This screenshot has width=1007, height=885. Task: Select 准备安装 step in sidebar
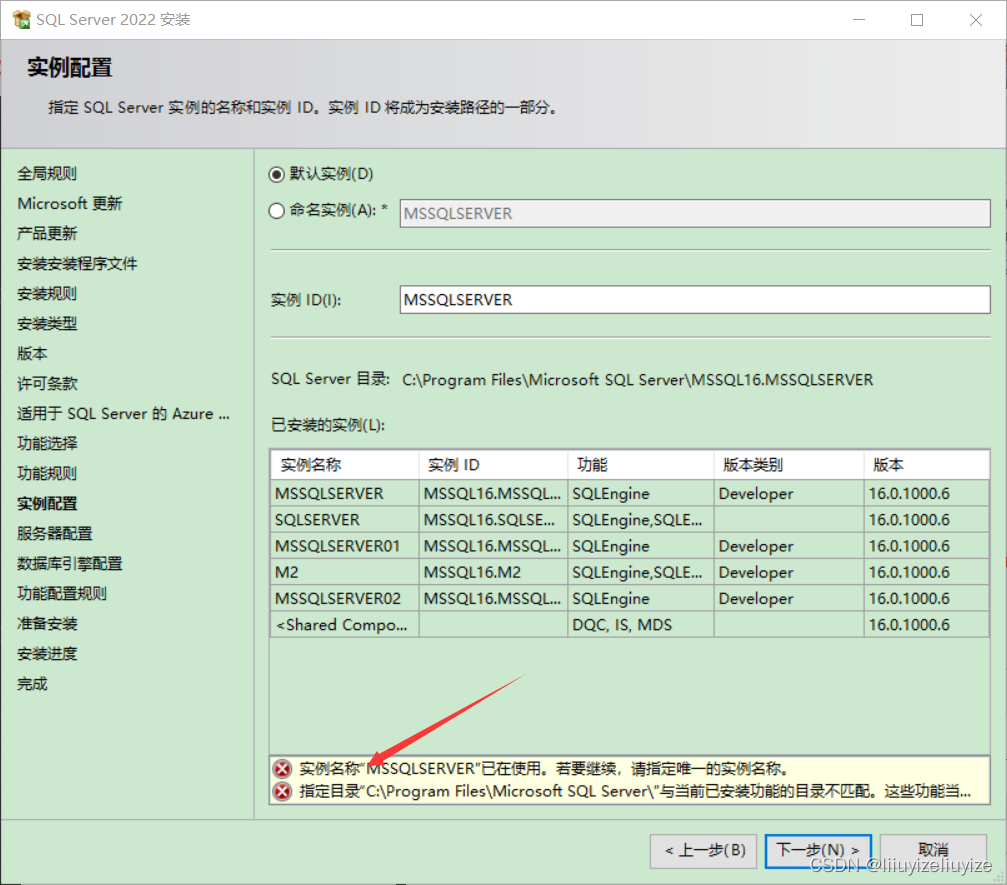pos(47,624)
